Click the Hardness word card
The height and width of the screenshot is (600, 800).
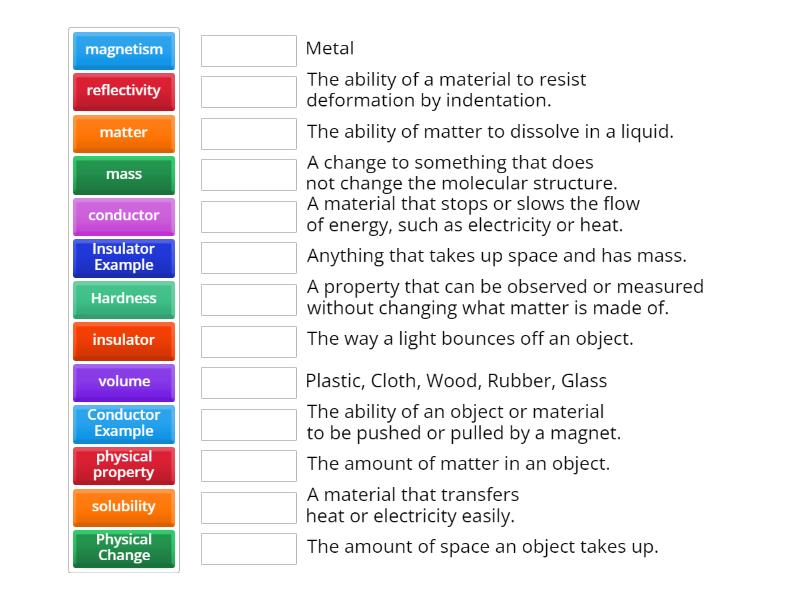click(123, 299)
